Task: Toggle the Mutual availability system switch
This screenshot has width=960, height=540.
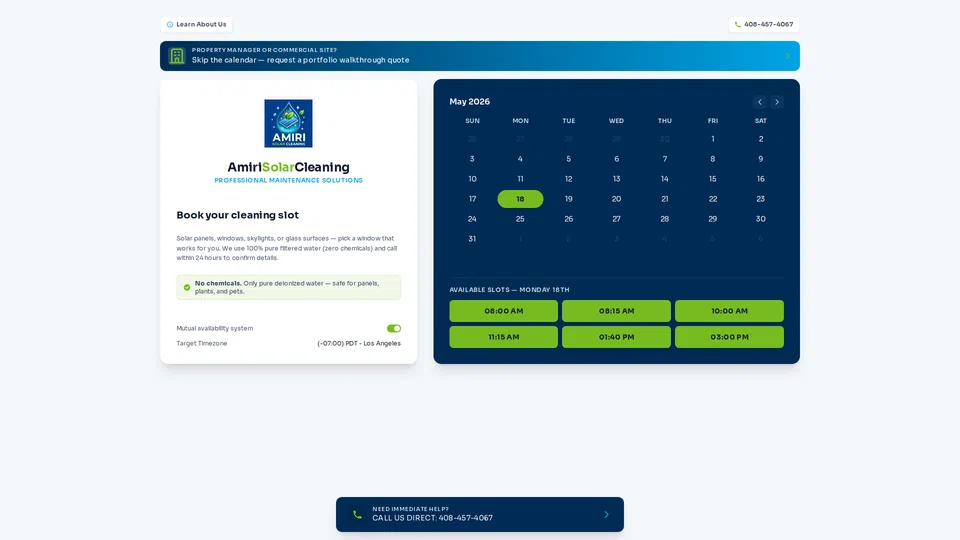Action: point(394,329)
